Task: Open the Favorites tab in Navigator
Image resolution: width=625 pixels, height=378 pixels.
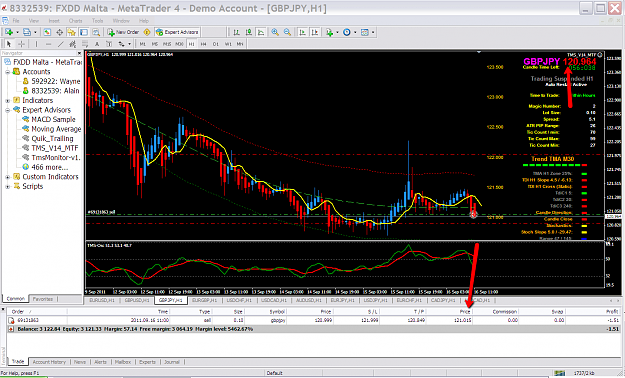Action: pos(43,299)
